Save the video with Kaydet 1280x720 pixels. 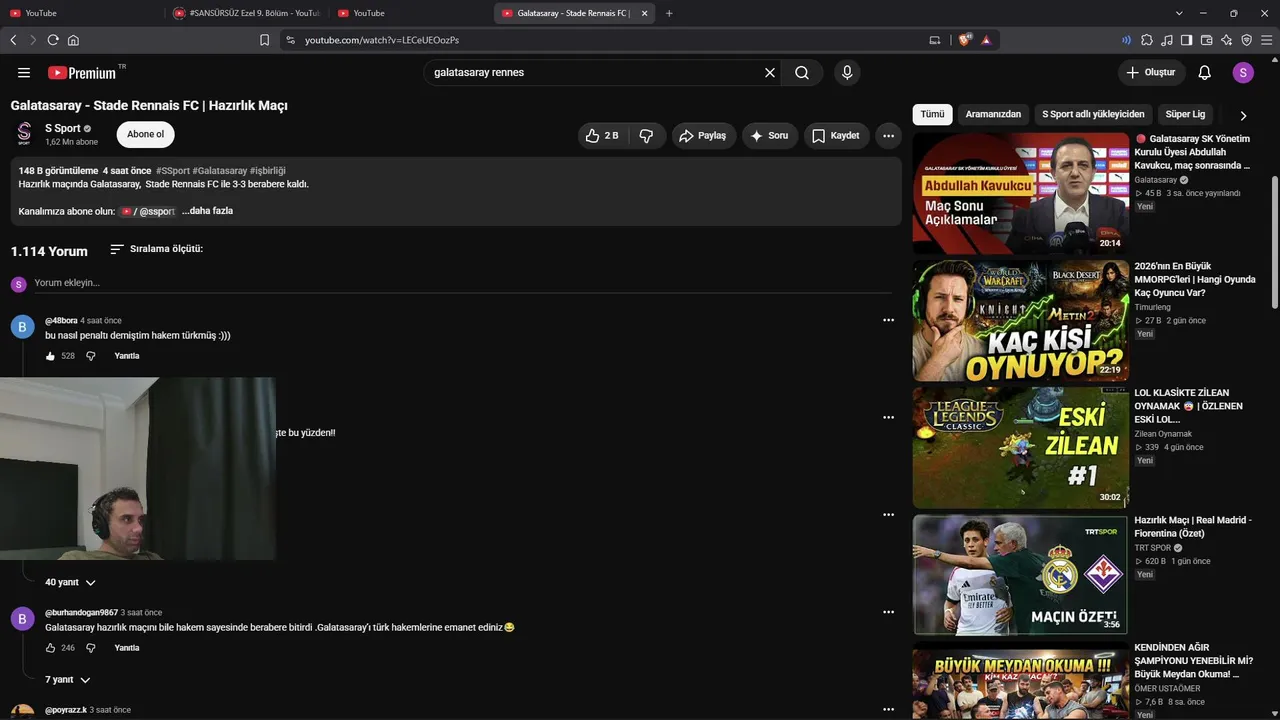(836, 136)
